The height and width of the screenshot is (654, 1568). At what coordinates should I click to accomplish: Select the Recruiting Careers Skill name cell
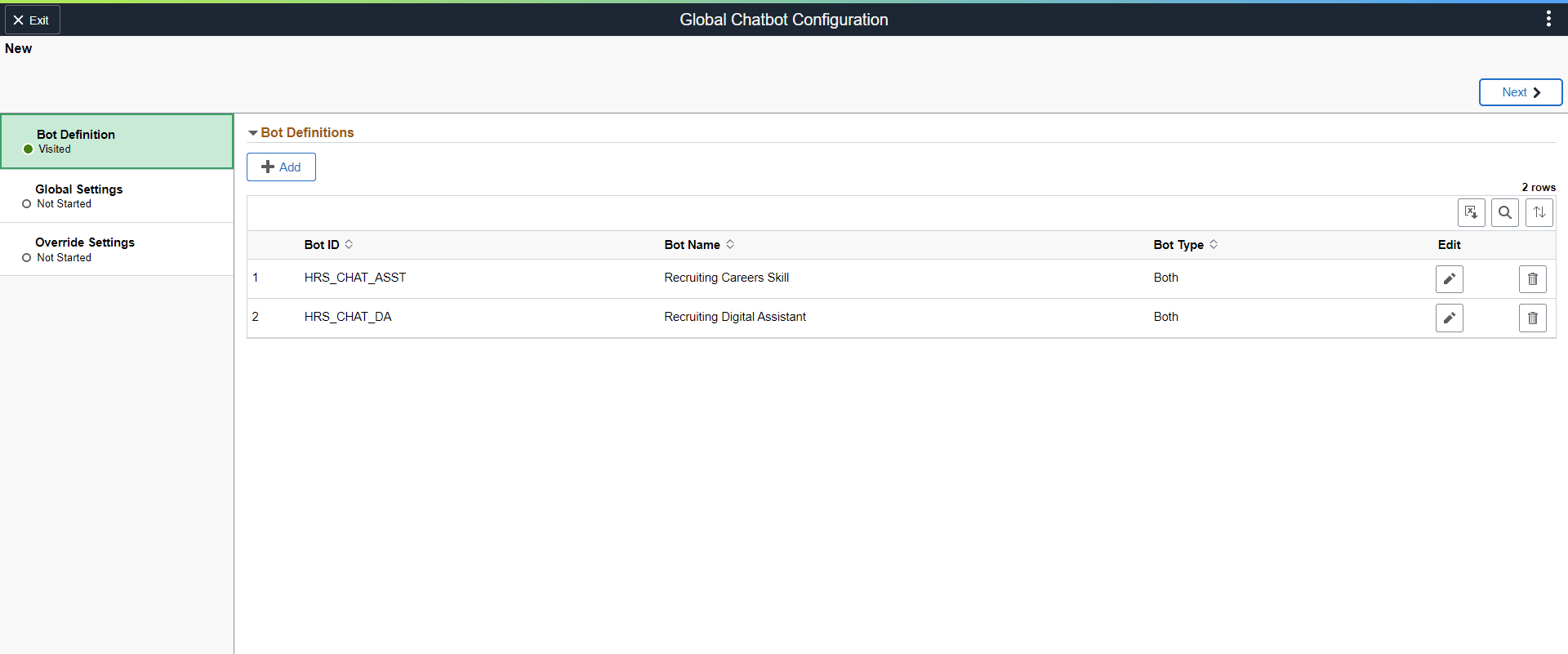(726, 278)
